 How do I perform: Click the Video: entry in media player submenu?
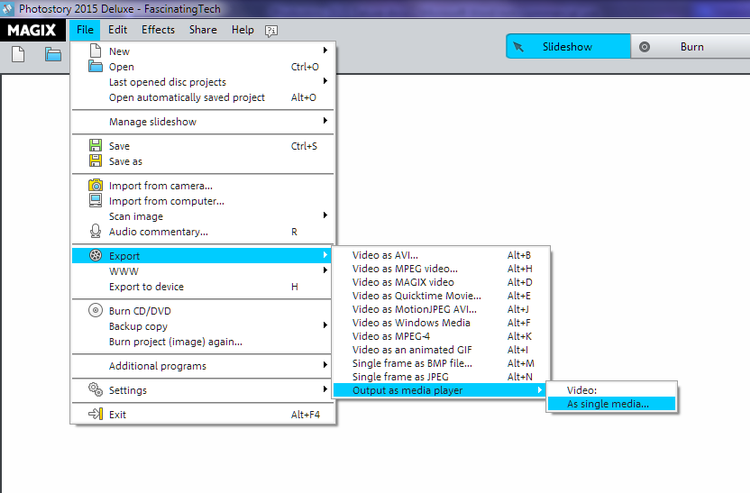(612, 390)
